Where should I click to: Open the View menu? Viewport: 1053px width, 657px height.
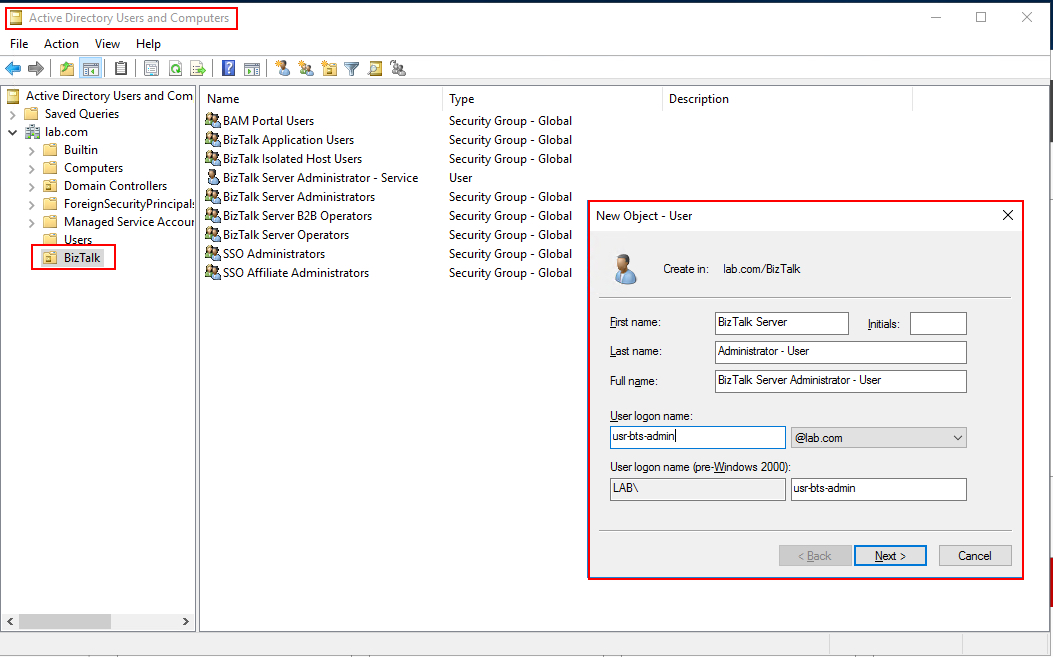[x=107, y=44]
